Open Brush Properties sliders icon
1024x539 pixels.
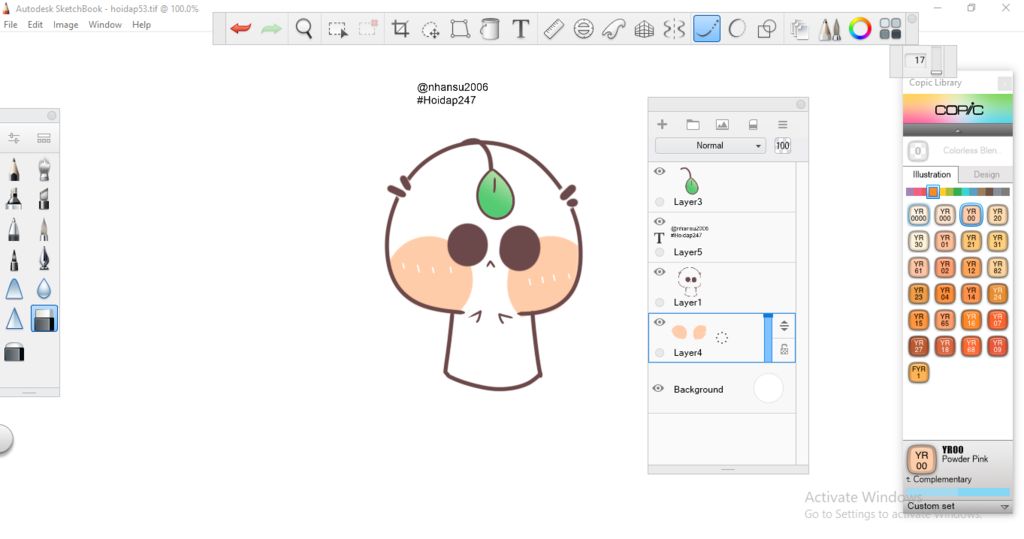point(14,138)
